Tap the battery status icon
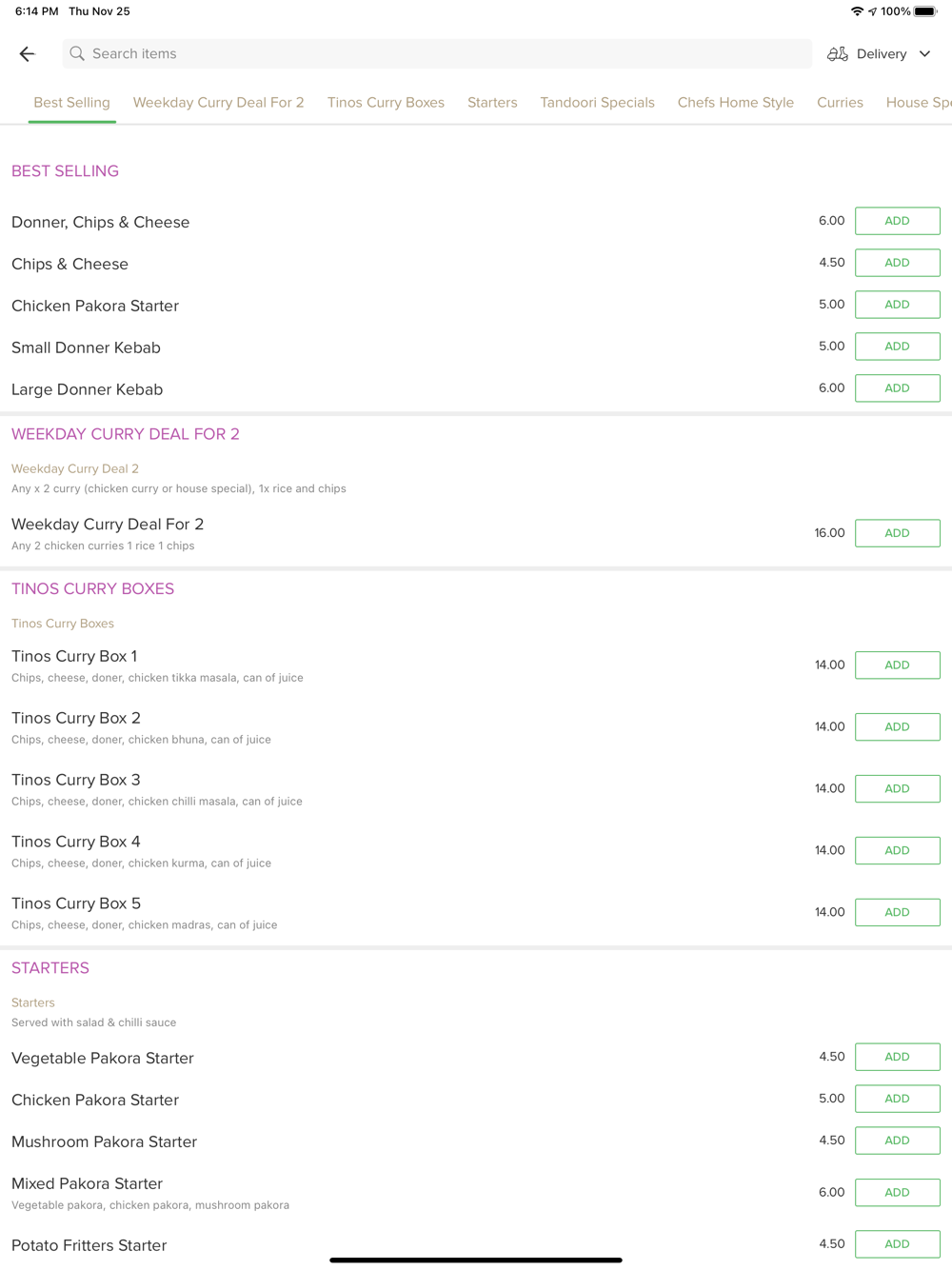952x1270 pixels. coord(925,11)
